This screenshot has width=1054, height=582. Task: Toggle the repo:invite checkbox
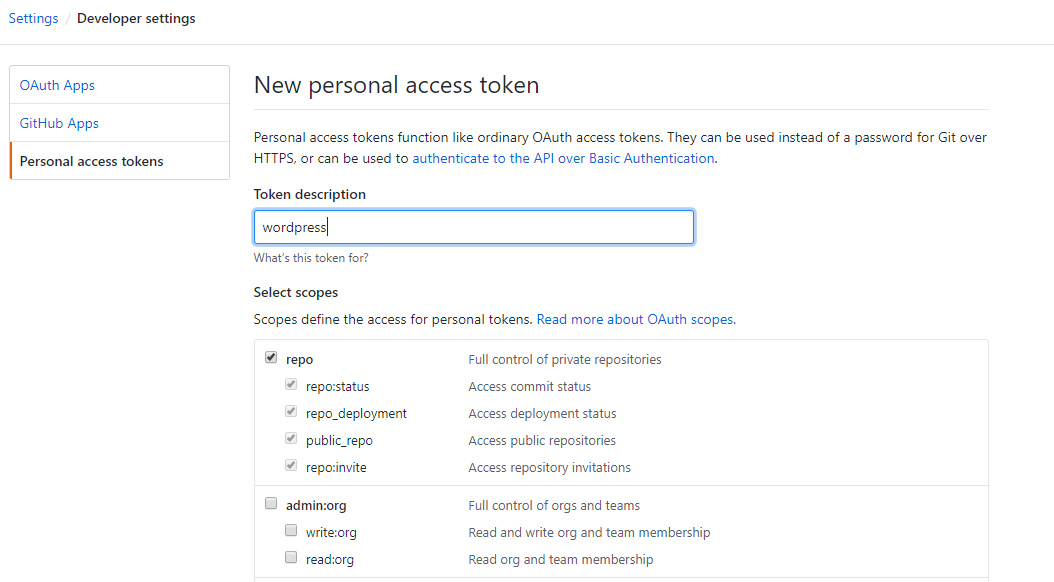click(291, 466)
